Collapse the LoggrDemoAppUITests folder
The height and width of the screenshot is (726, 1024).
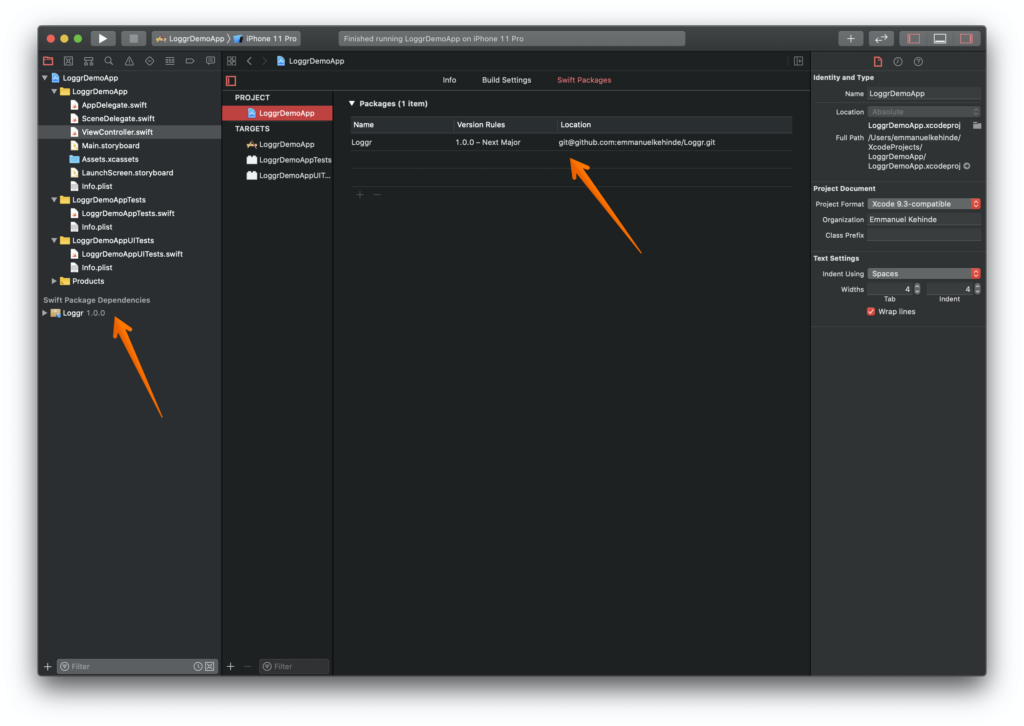tap(54, 240)
